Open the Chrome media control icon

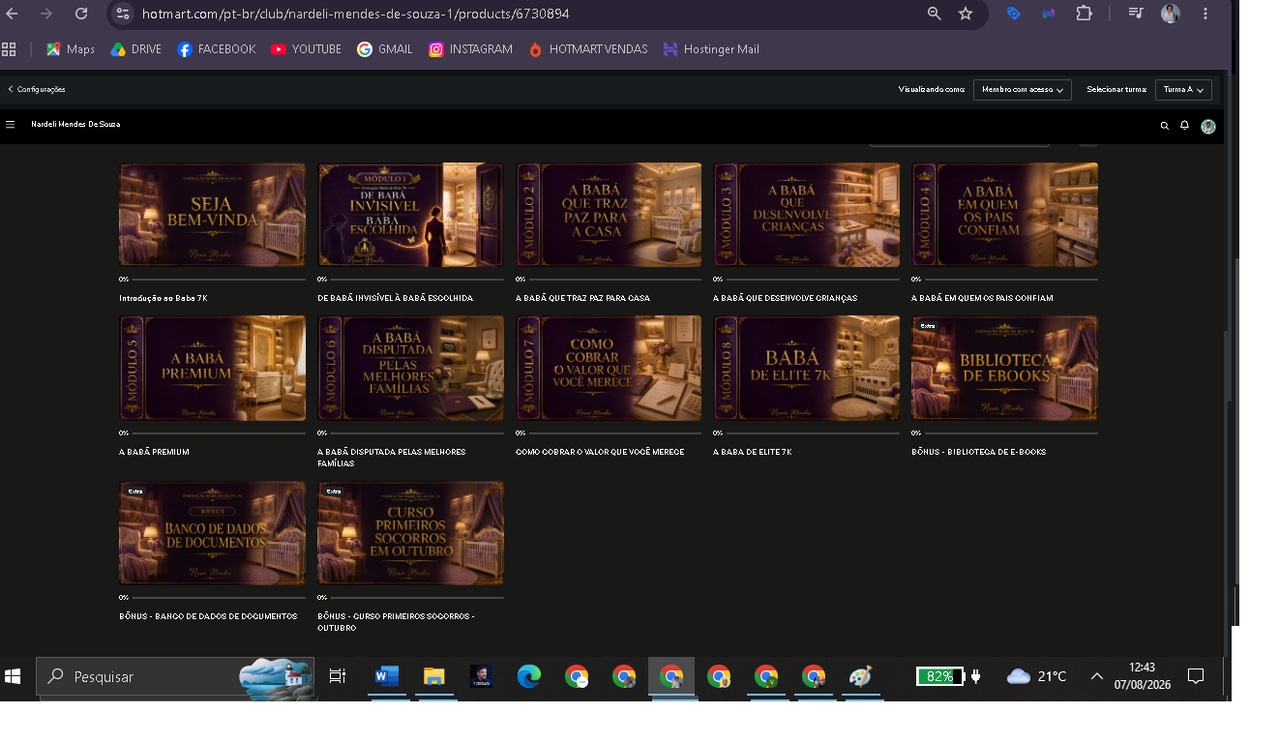click(x=1136, y=14)
